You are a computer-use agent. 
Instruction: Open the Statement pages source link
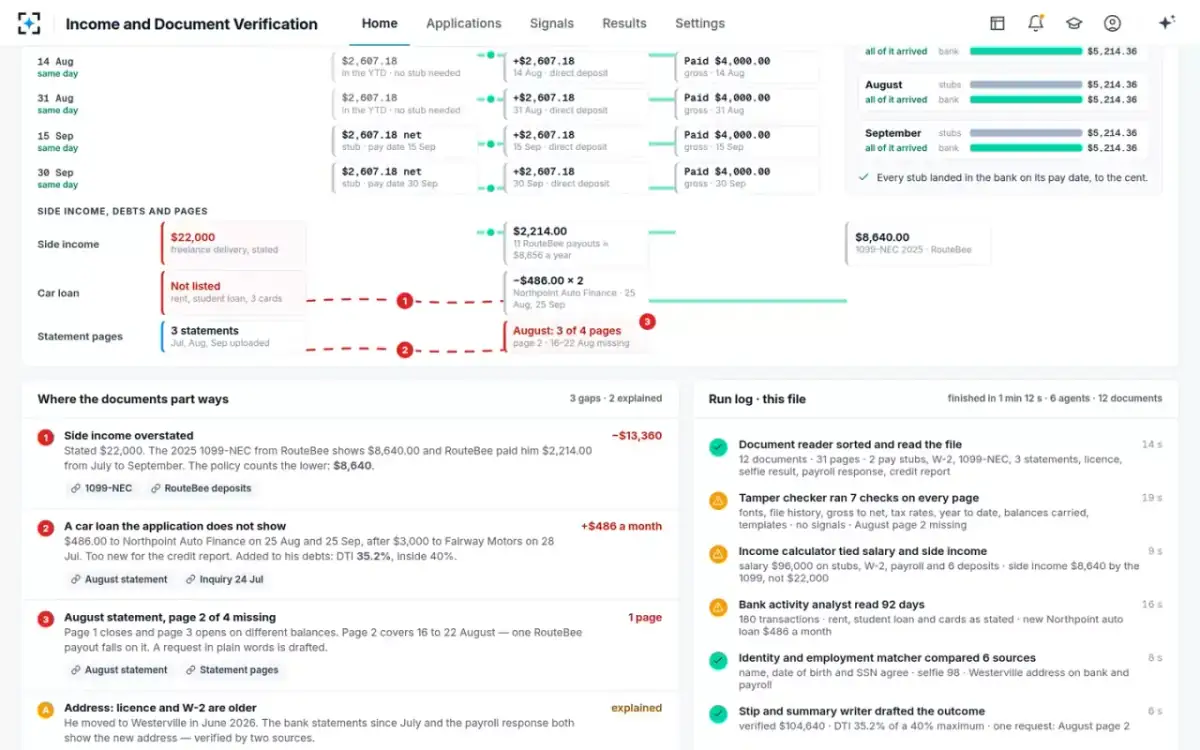(230, 670)
